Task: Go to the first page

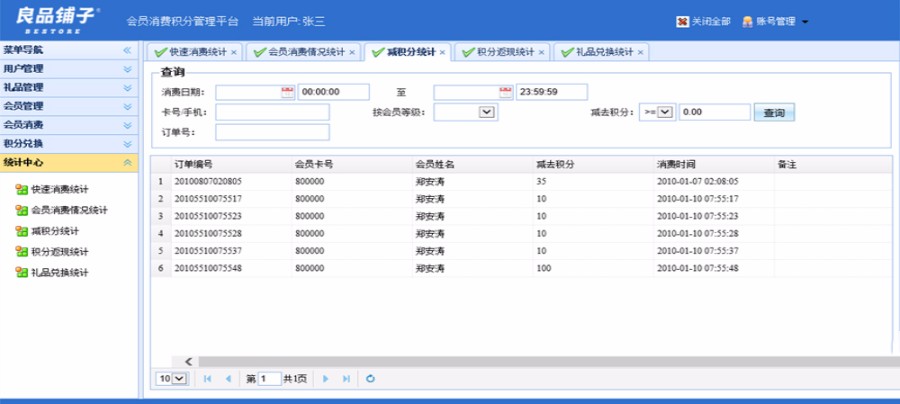Action: [208, 379]
